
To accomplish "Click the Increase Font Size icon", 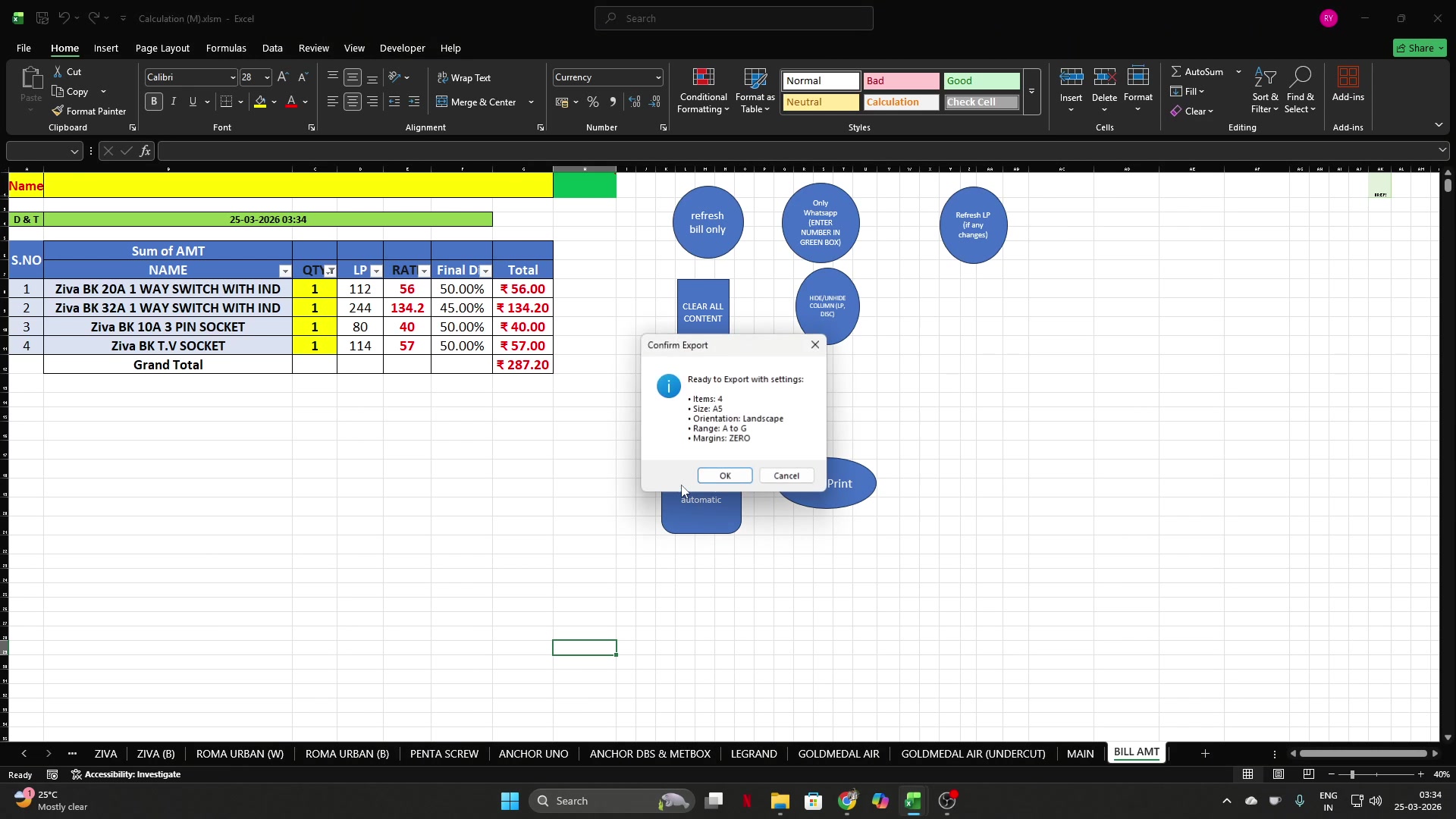I will click(283, 77).
